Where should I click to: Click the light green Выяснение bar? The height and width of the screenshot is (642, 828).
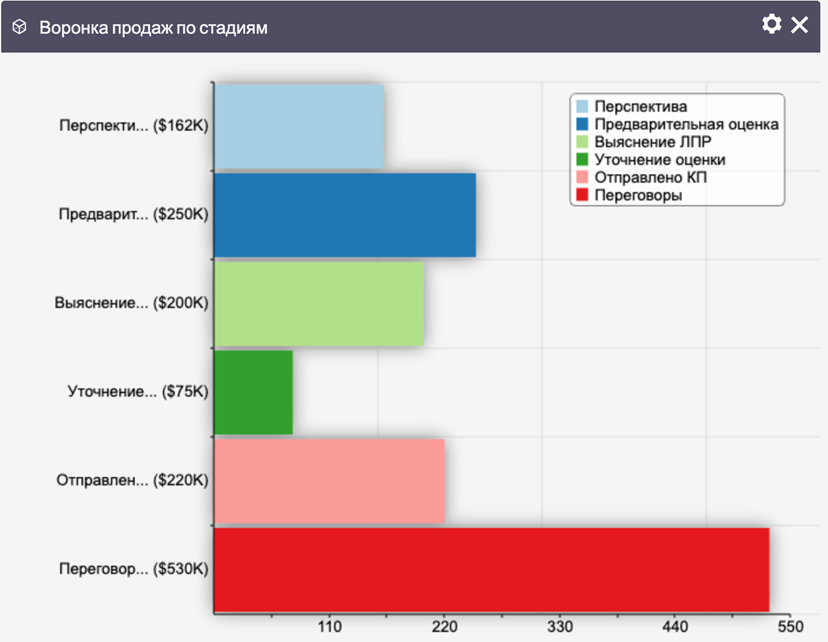point(319,303)
